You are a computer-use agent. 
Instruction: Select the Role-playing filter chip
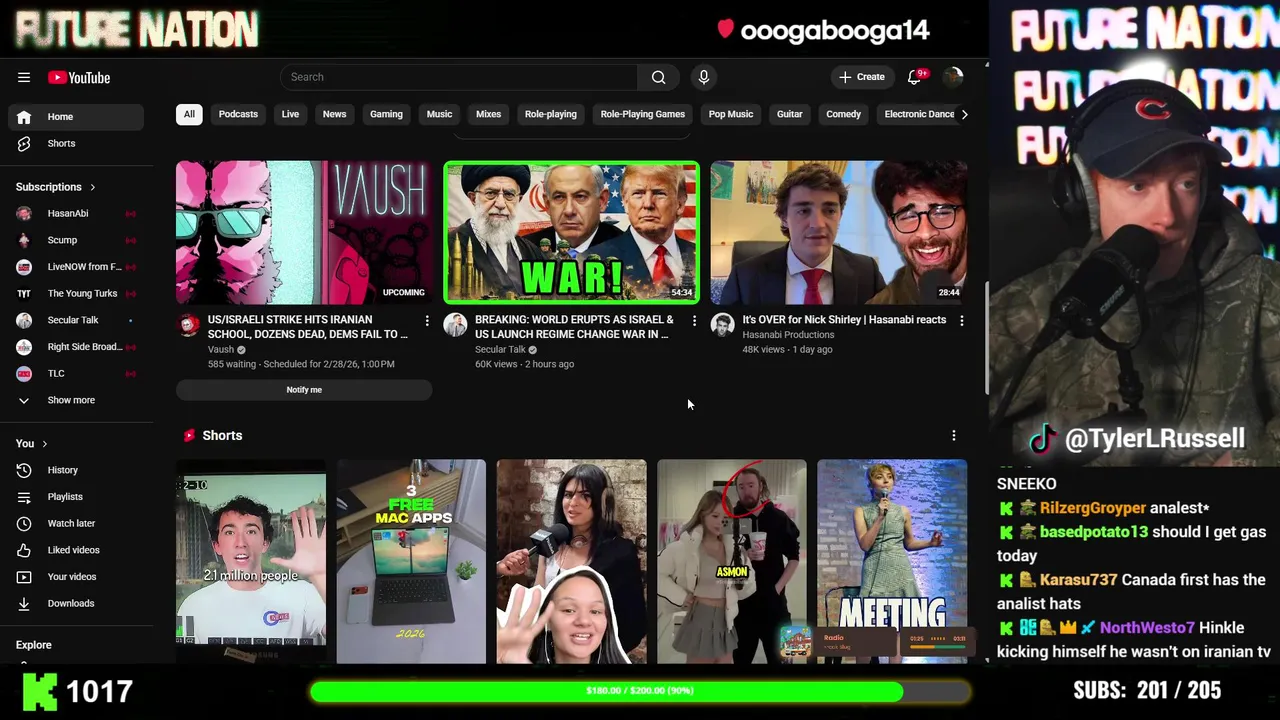(x=551, y=114)
